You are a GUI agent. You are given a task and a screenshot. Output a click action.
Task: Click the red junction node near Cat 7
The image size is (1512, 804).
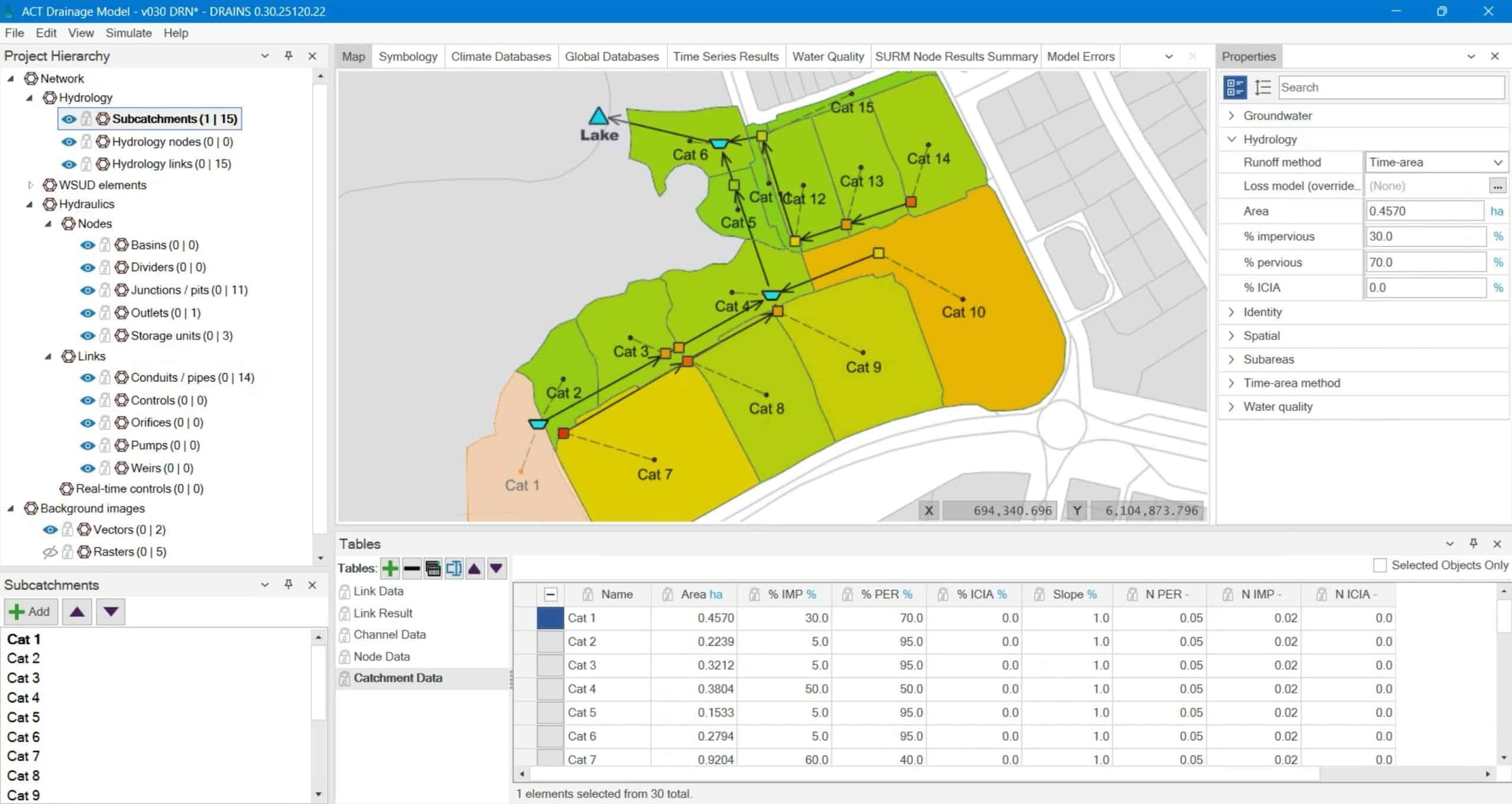tap(563, 433)
